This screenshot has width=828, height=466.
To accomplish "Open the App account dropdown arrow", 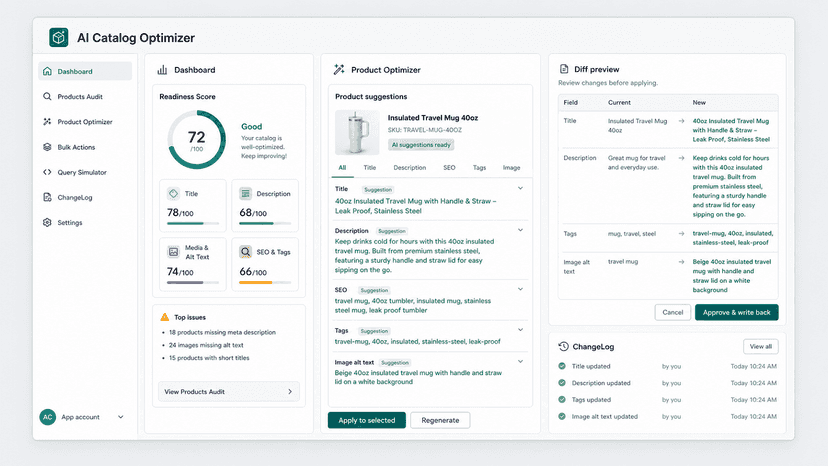I will point(120,417).
